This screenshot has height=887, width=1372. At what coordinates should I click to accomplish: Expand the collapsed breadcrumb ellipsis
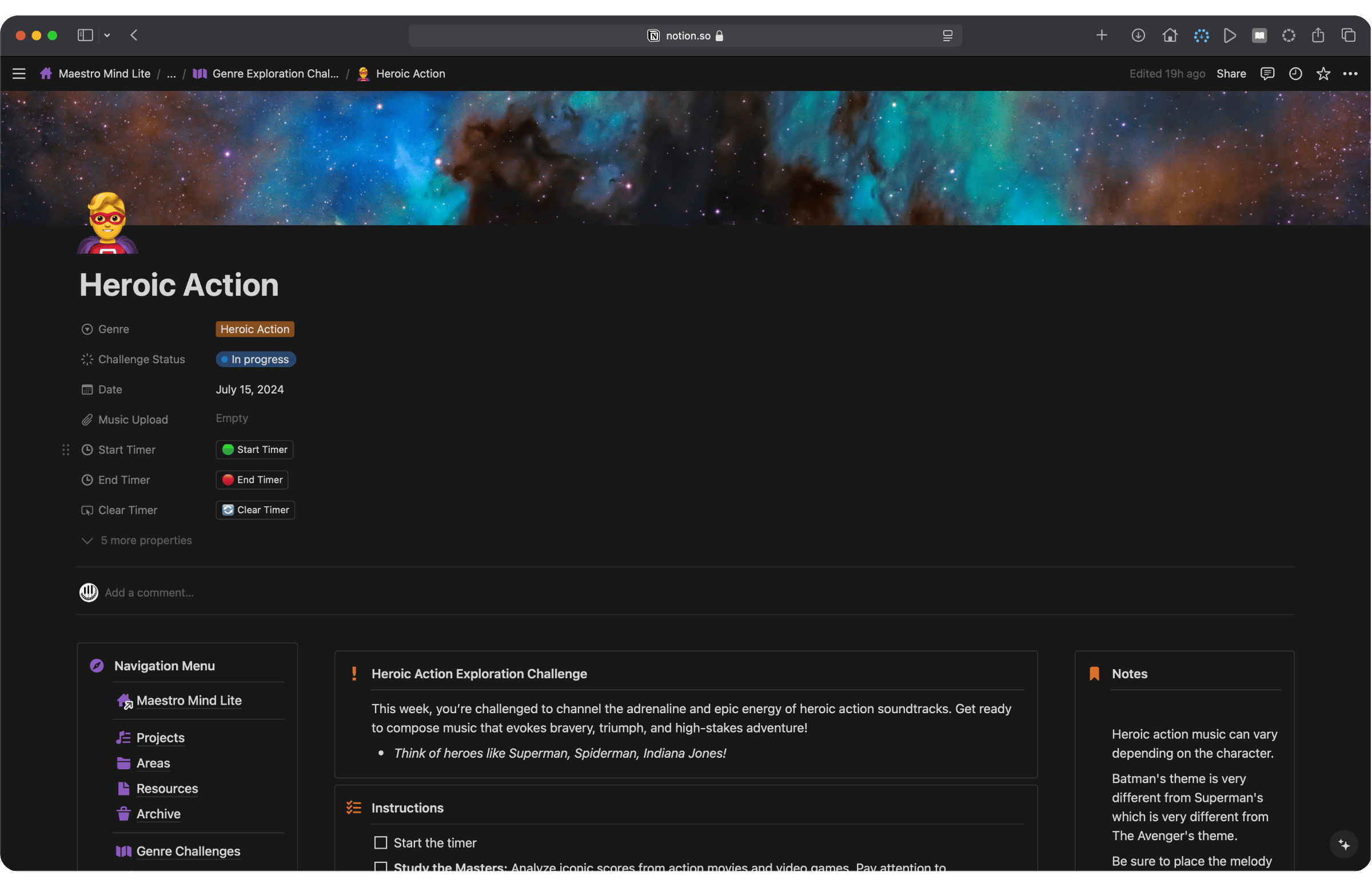coord(171,74)
